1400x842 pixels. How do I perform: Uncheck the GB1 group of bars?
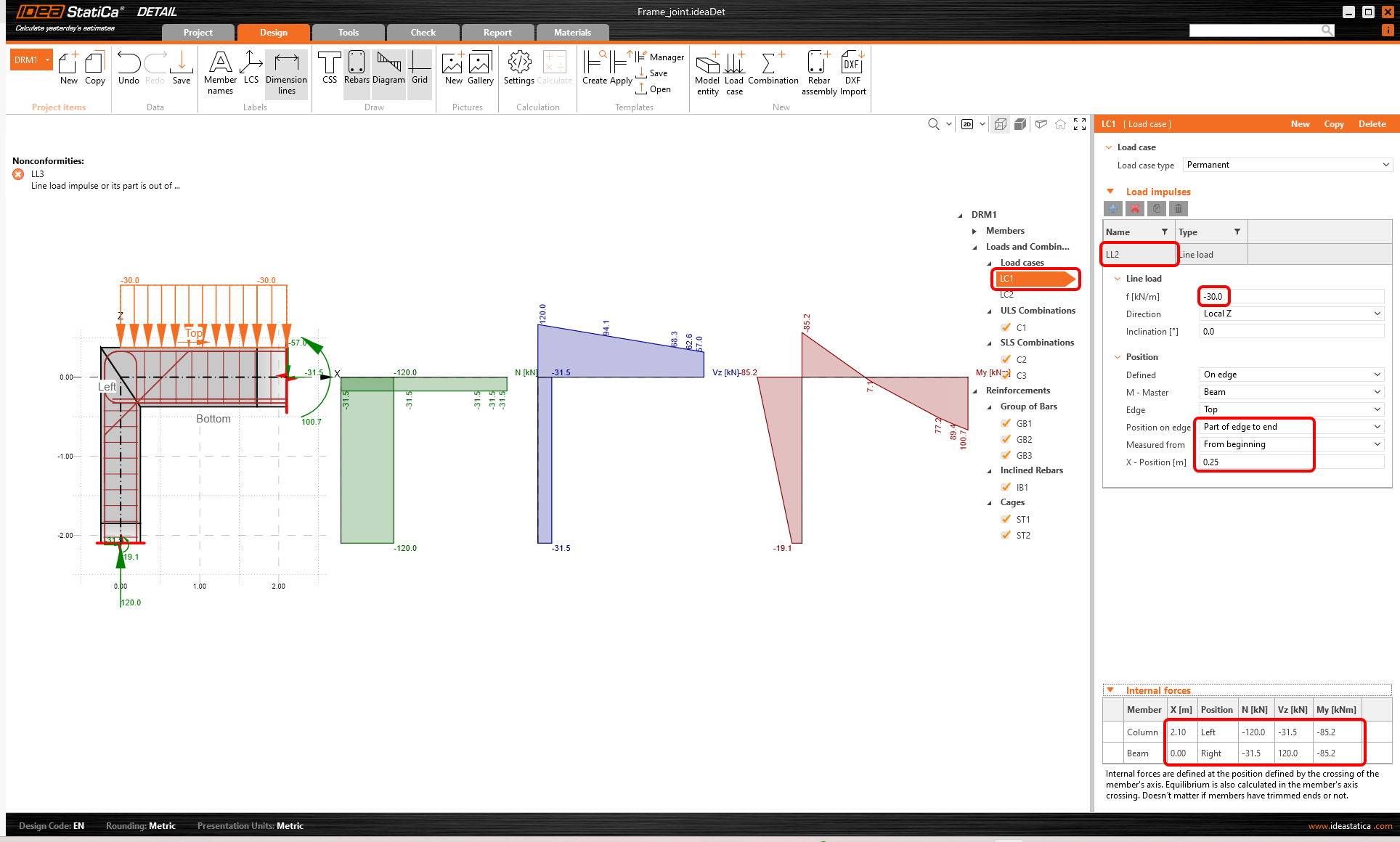[x=1006, y=423]
